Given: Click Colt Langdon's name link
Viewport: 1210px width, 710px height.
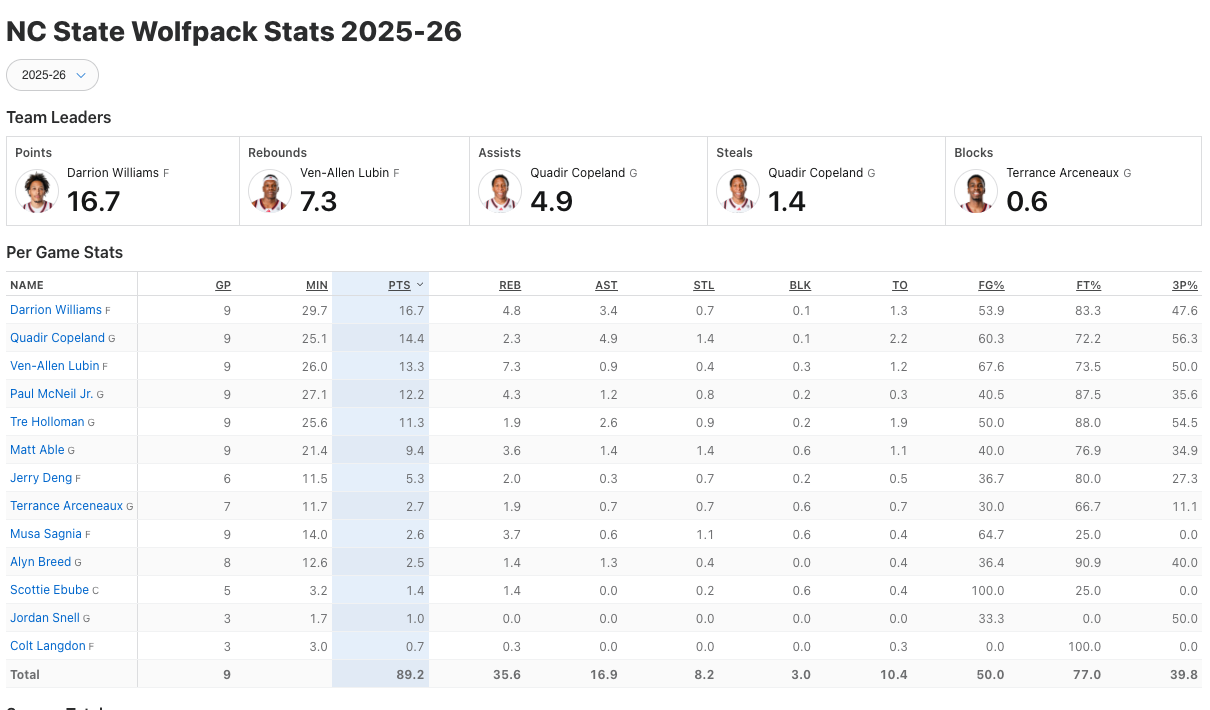Looking at the screenshot, I should point(48,646).
